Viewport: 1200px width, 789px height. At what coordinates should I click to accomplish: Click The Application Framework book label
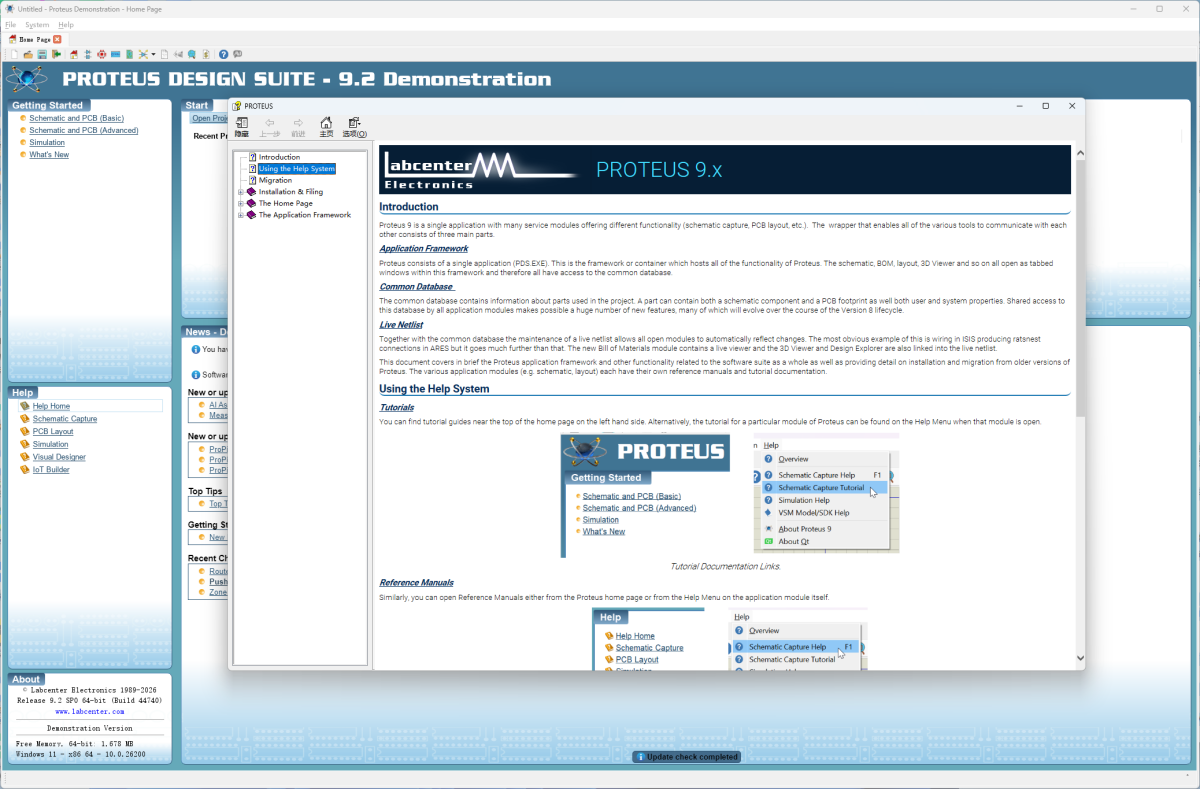coord(304,215)
